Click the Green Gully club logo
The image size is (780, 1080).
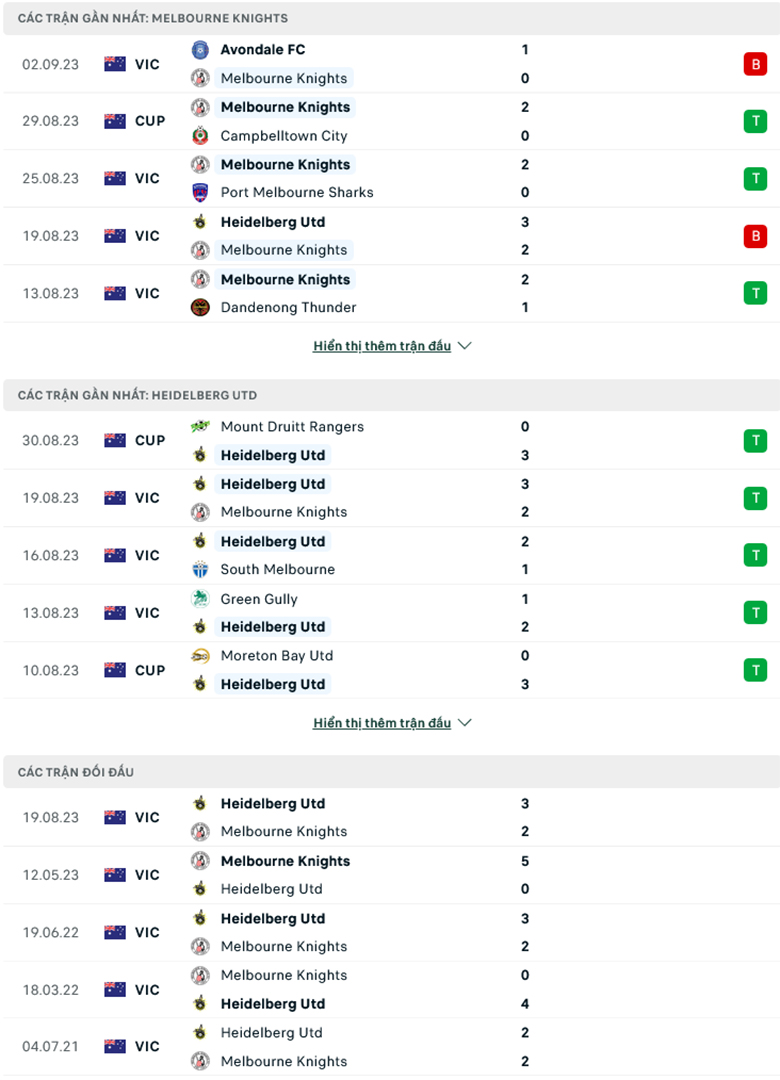tap(200, 599)
